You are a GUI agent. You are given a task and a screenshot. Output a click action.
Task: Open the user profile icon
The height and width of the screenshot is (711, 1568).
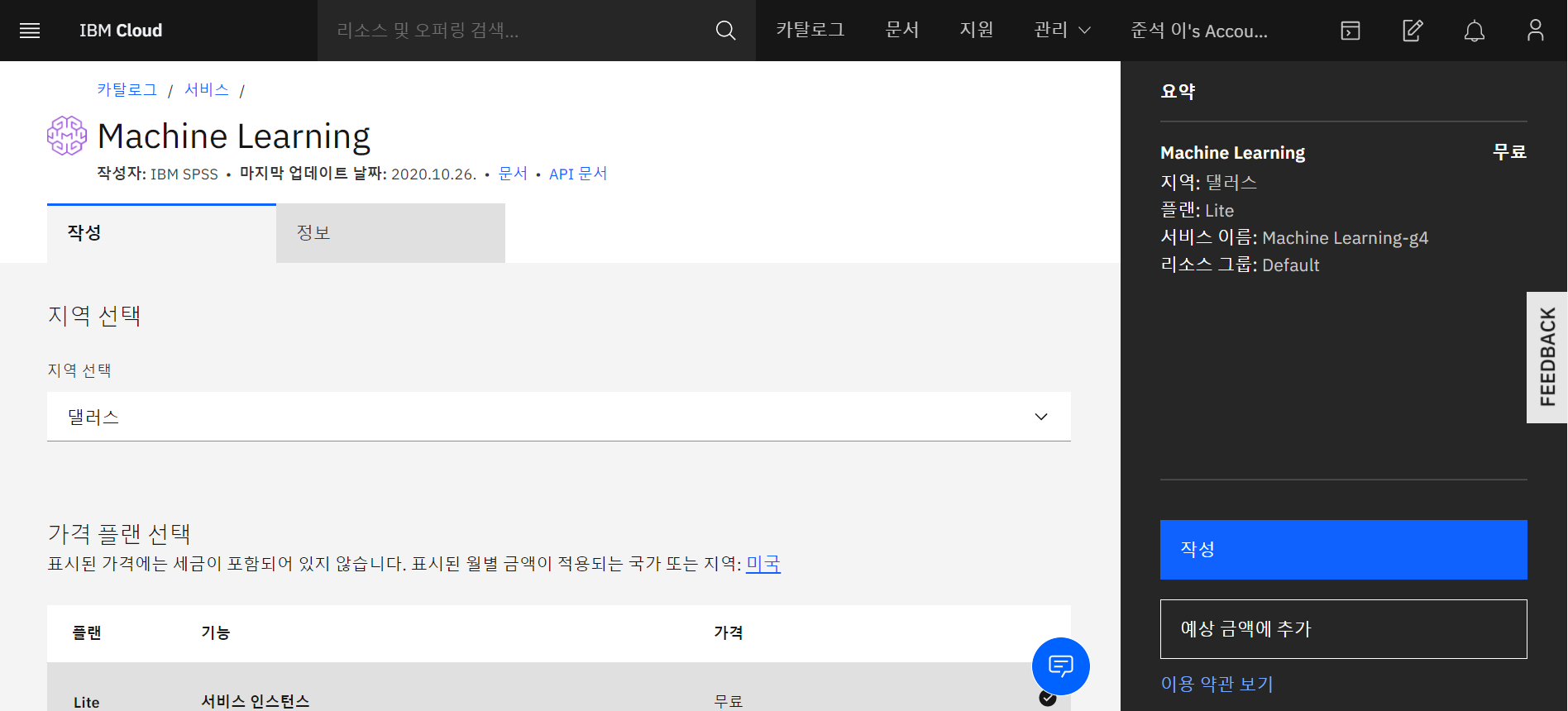tap(1535, 31)
